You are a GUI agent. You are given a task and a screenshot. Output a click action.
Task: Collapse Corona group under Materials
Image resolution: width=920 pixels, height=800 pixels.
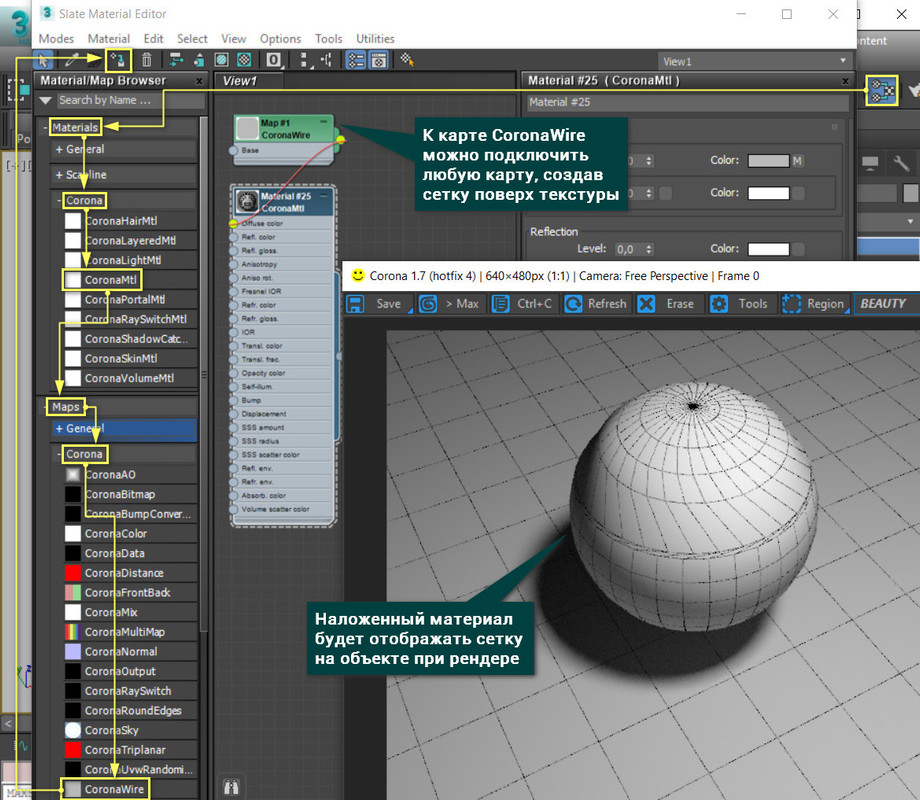pyautogui.click(x=59, y=201)
